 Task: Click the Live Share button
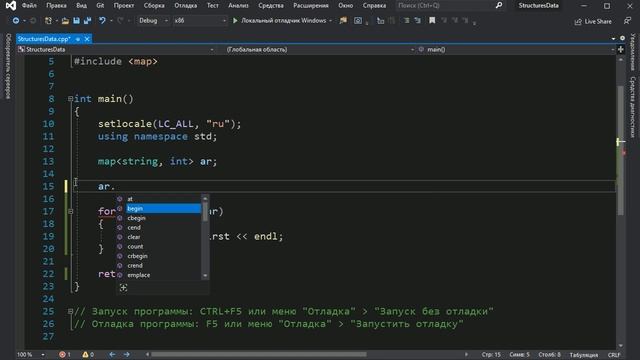(593, 21)
